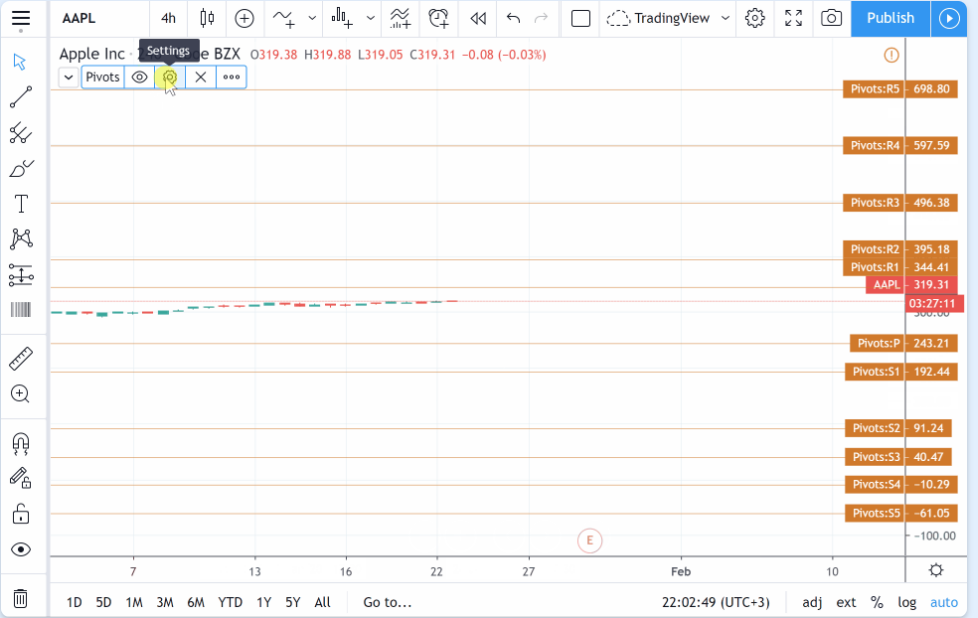Select the trend line drawing tool
The image size is (978, 618).
21,97
